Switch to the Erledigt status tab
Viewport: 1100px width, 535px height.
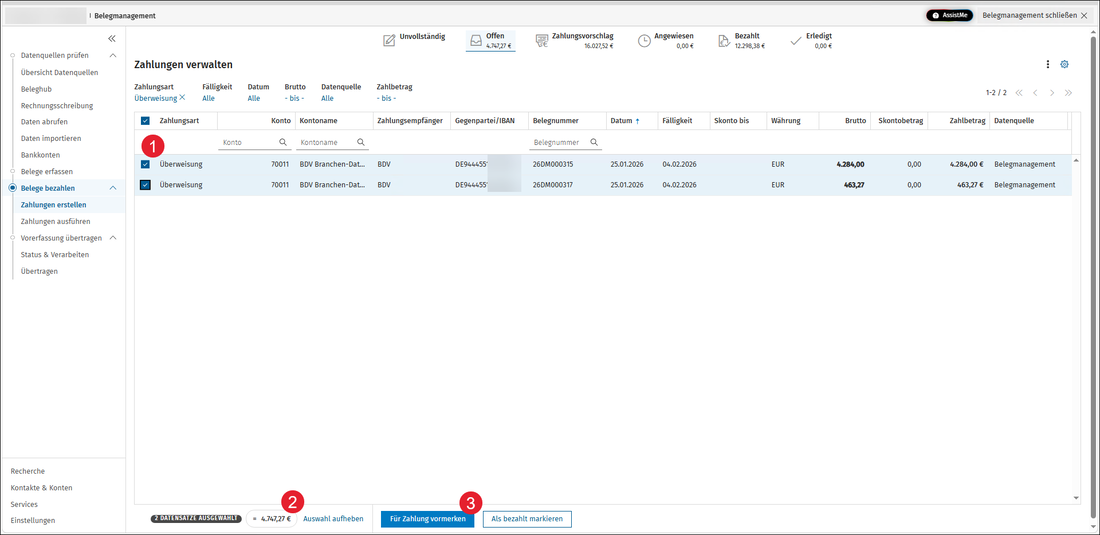click(811, 40)
